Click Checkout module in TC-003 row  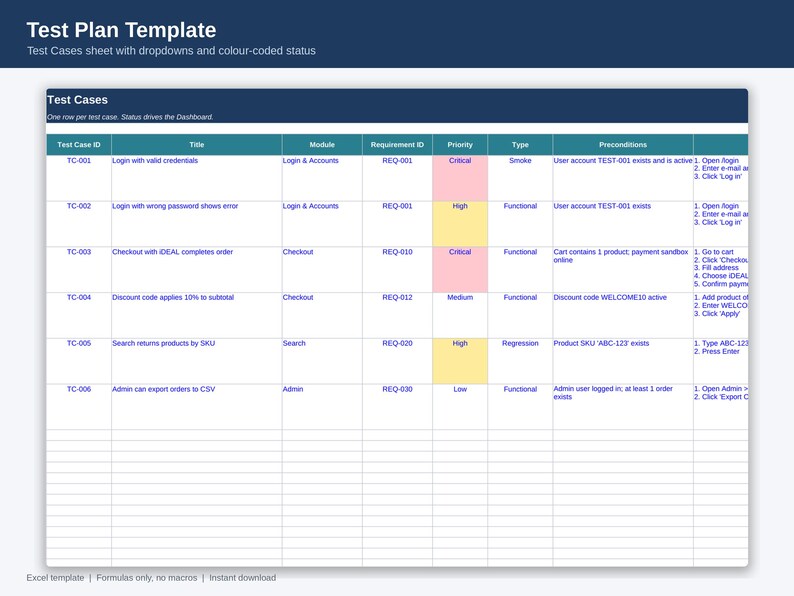click(322, 270)
